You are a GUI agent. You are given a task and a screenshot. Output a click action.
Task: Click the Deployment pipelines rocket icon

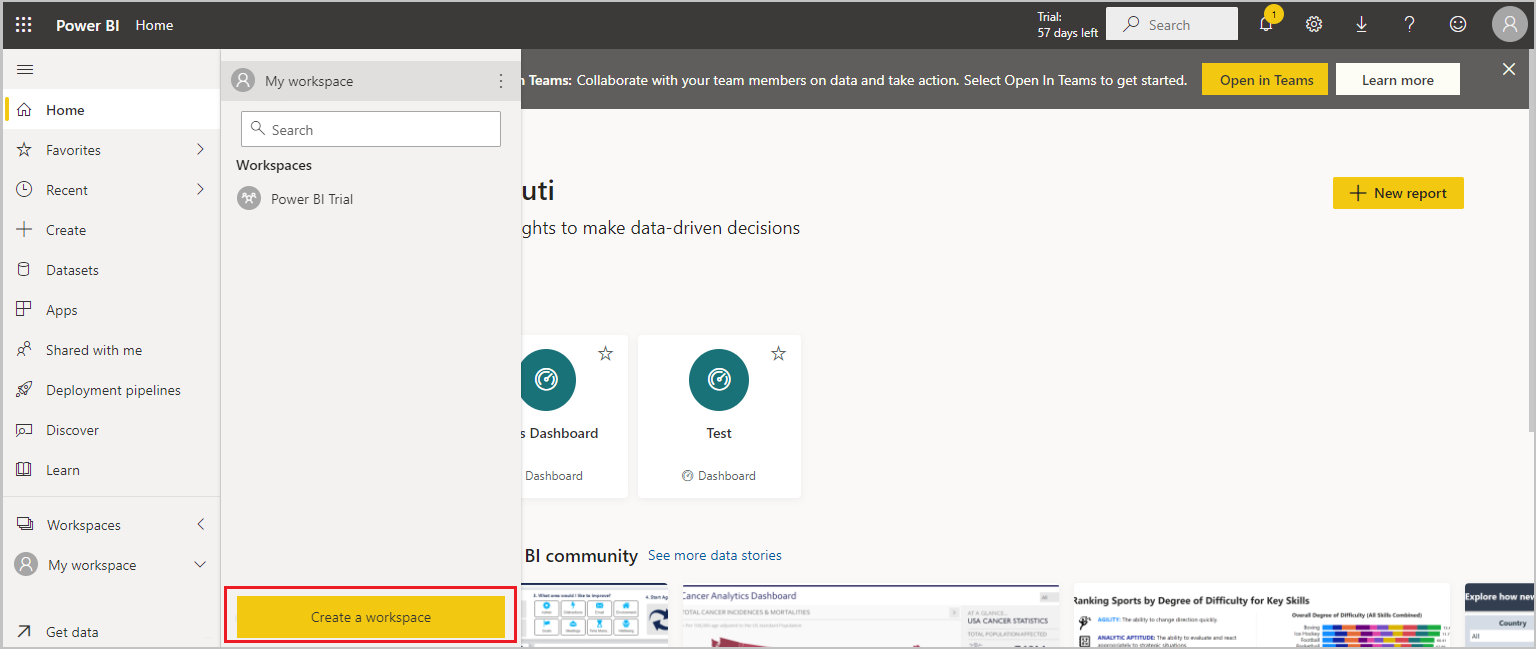[x=25, y=390]
